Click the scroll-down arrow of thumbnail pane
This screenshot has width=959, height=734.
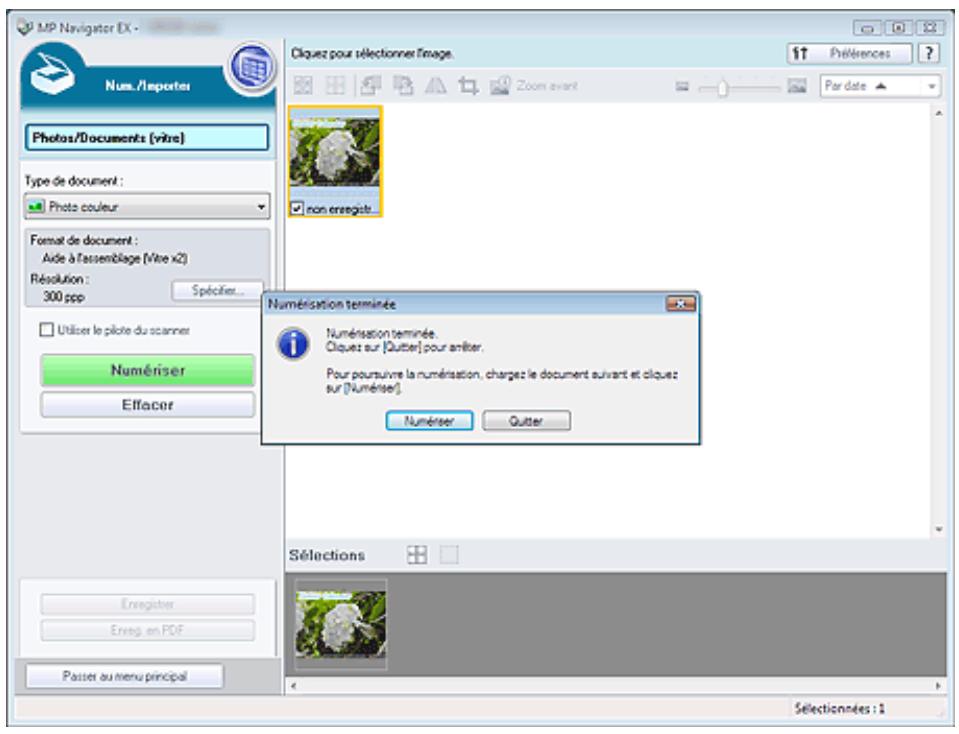pyautogui.click(x=939, y=530)
